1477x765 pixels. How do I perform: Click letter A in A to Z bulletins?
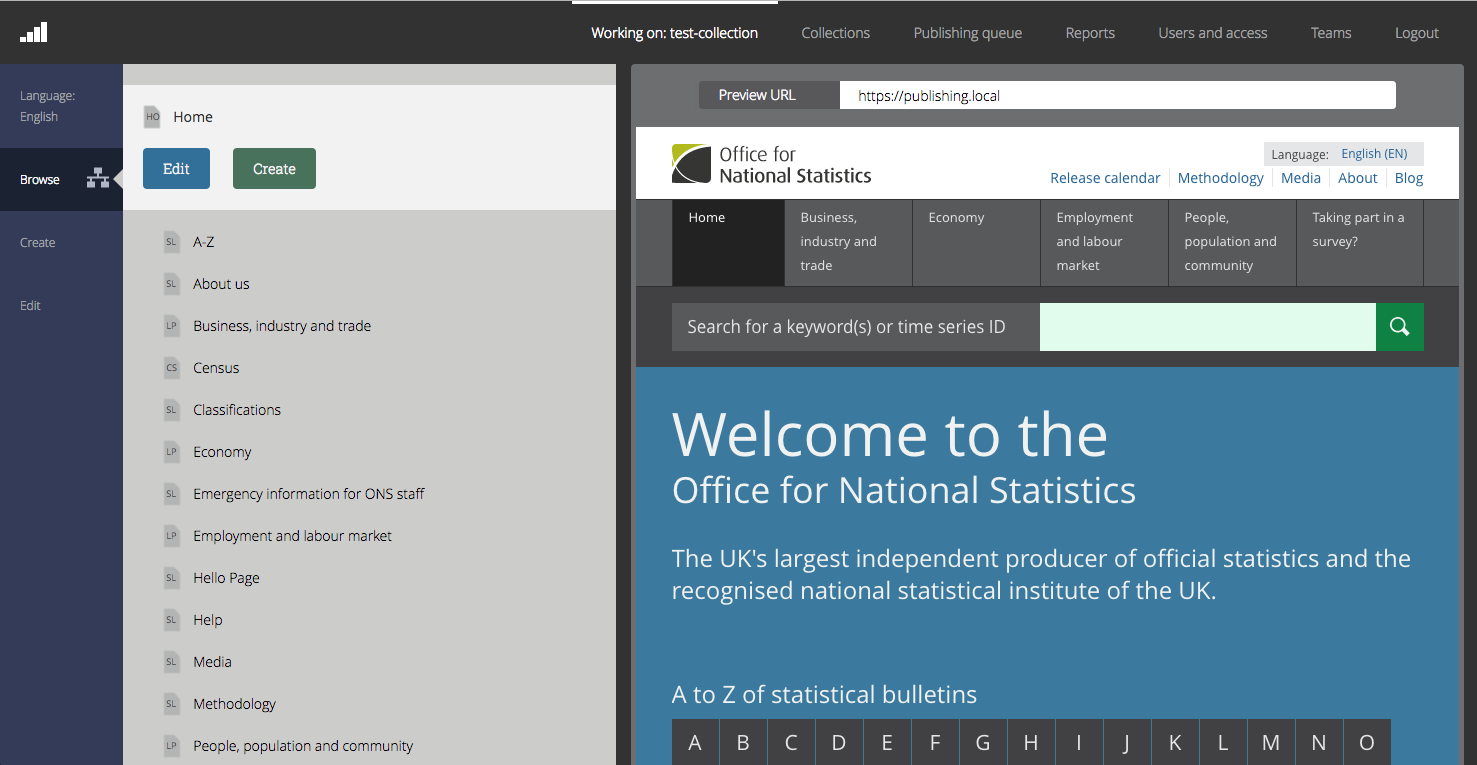(695, 743)
